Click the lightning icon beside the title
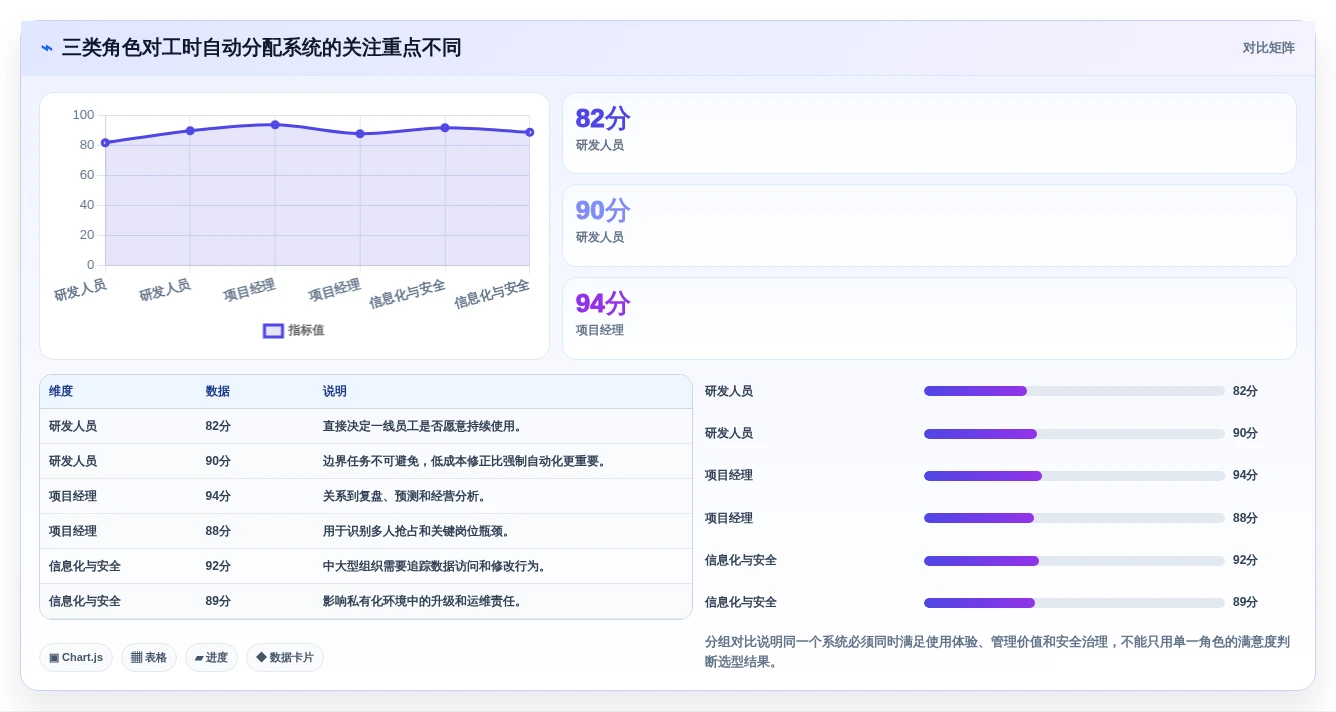Screen dimensions: 1336x712 tap(47, 48)
